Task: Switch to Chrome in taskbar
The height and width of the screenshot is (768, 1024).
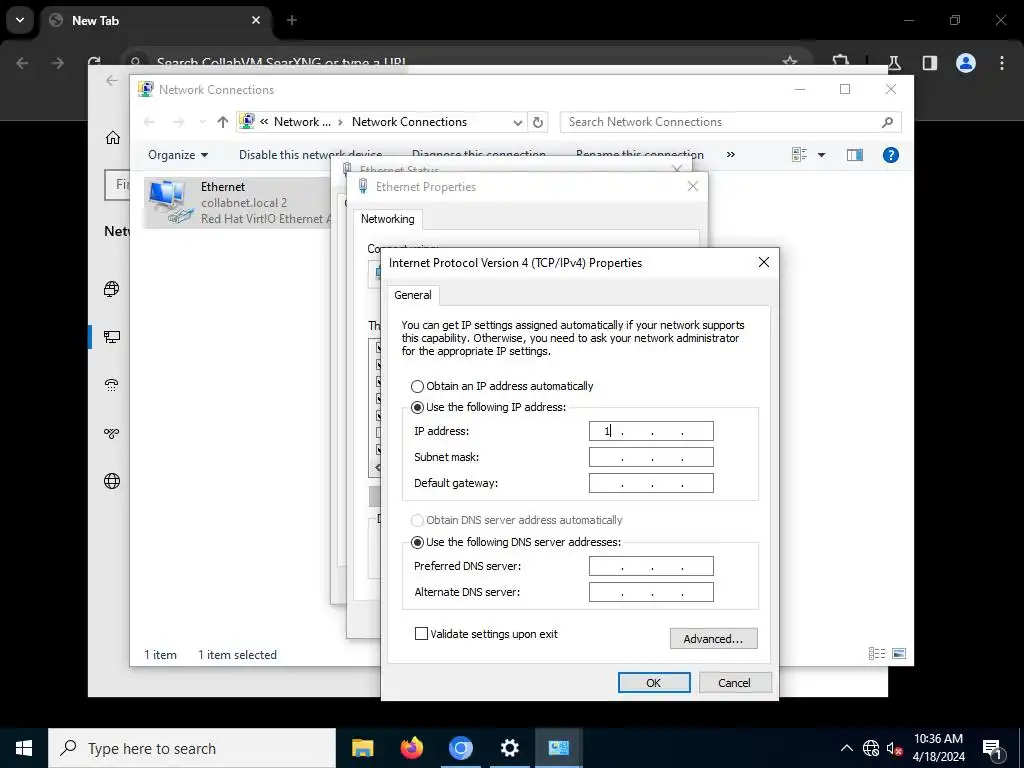Action: tap(460, 748)
